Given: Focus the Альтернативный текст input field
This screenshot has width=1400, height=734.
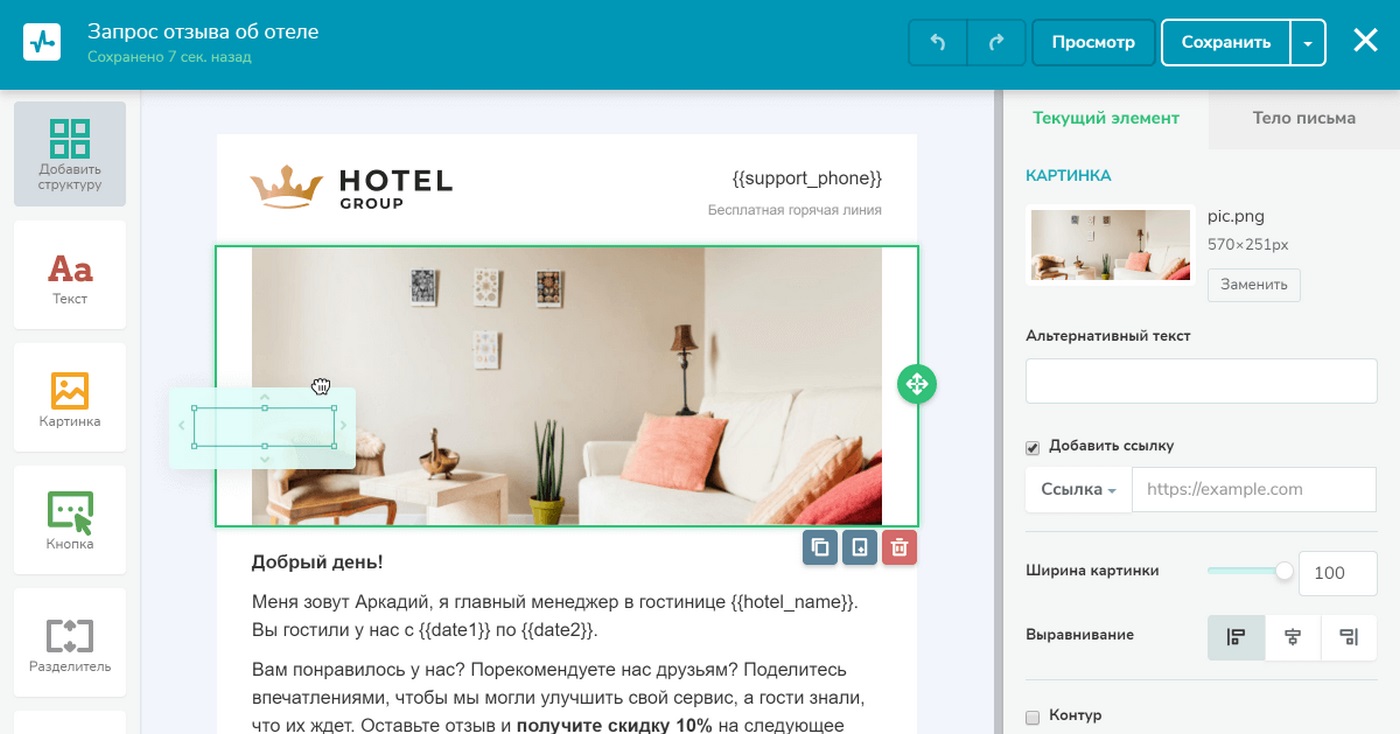Looking at the screenshot, I should [x=1201, y=381].
